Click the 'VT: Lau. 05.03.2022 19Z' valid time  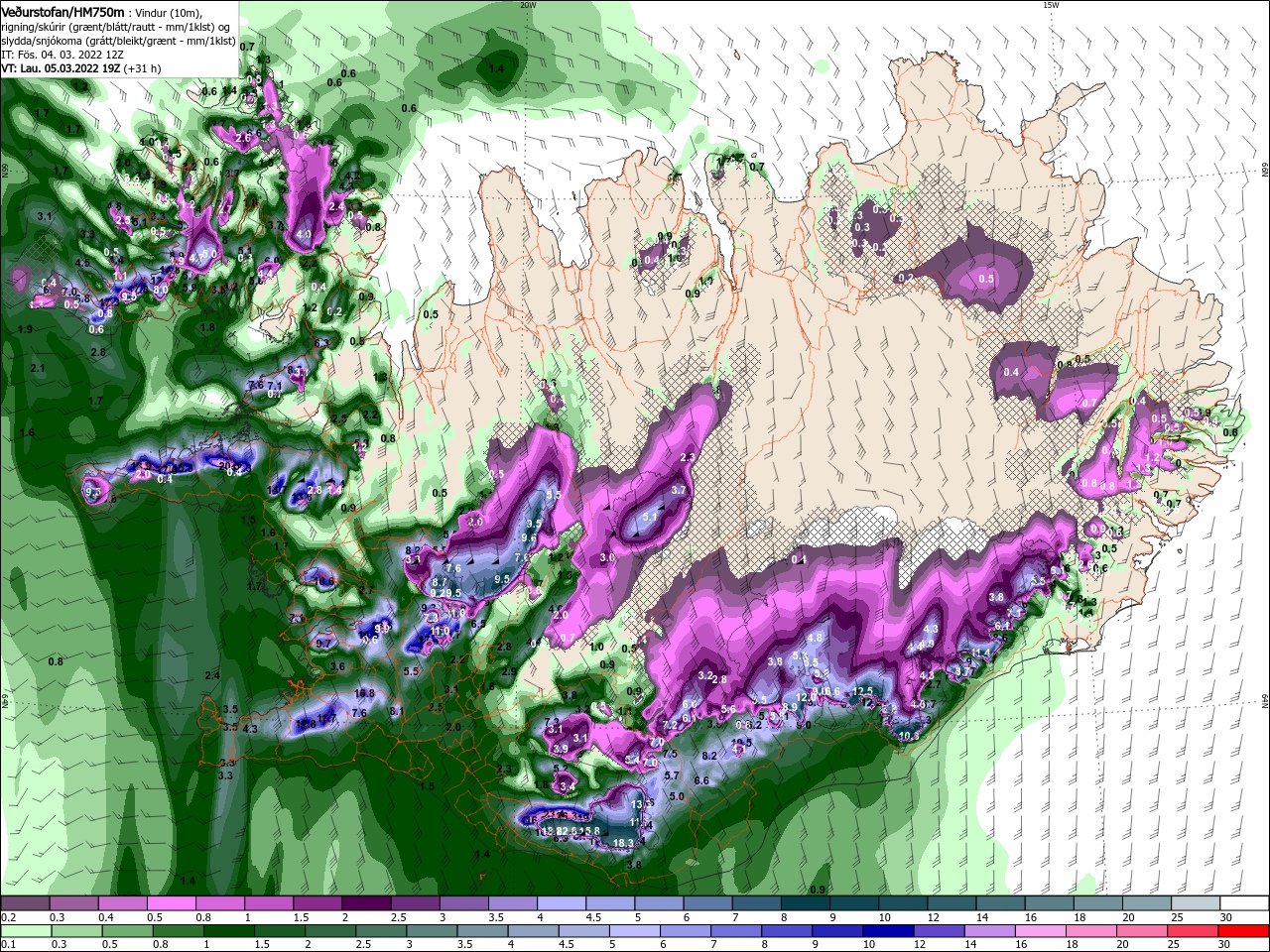[x=61, y=68]
